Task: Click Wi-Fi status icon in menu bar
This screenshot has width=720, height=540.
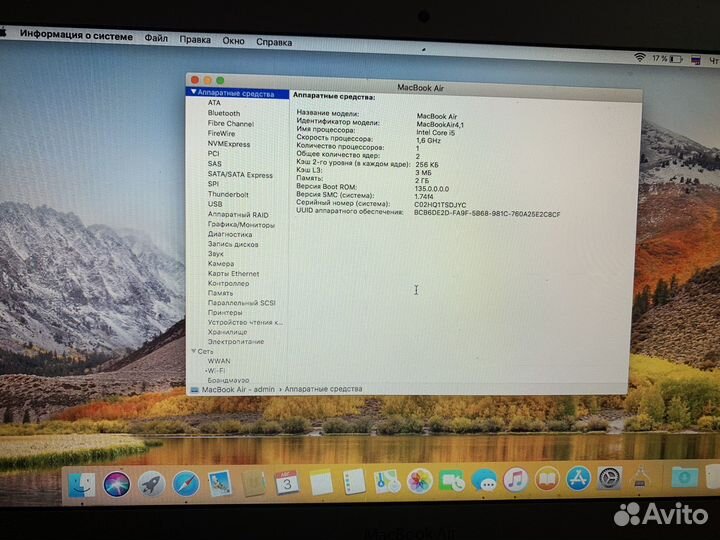Action: click(639, 57)
